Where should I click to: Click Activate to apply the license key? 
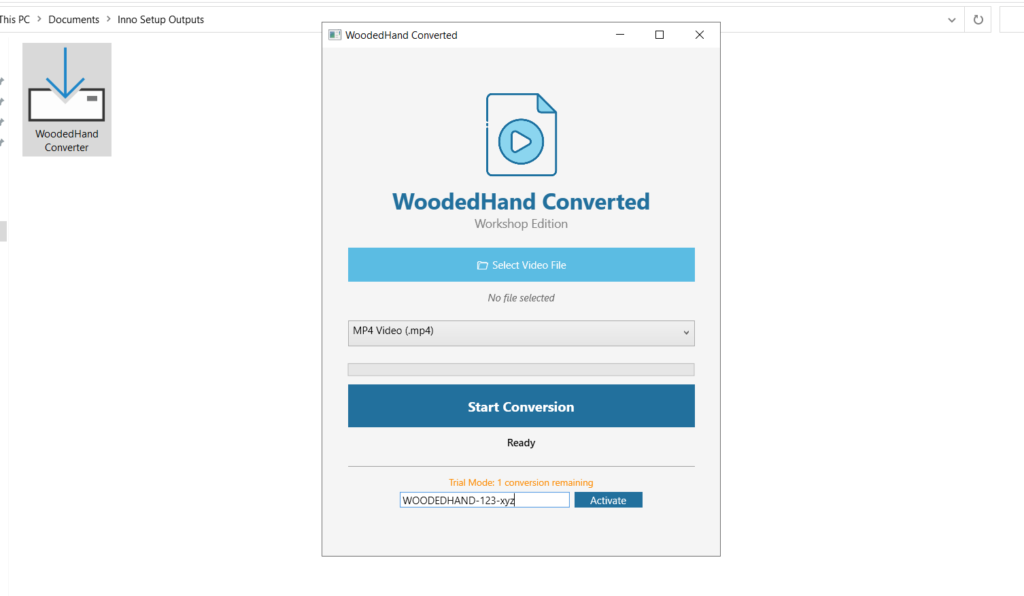click(608, 500)
